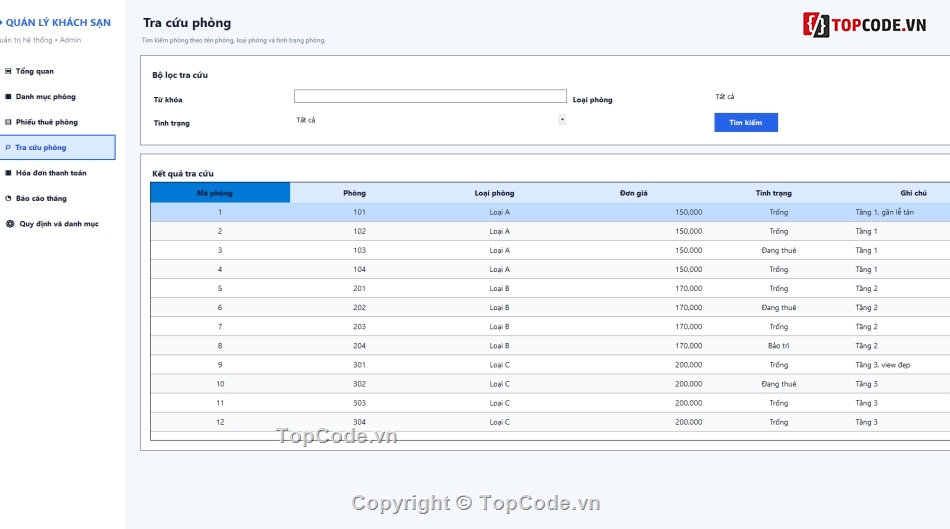
Task: Click the Quy định và danh mục gear icon
Action: coord(10,224)
